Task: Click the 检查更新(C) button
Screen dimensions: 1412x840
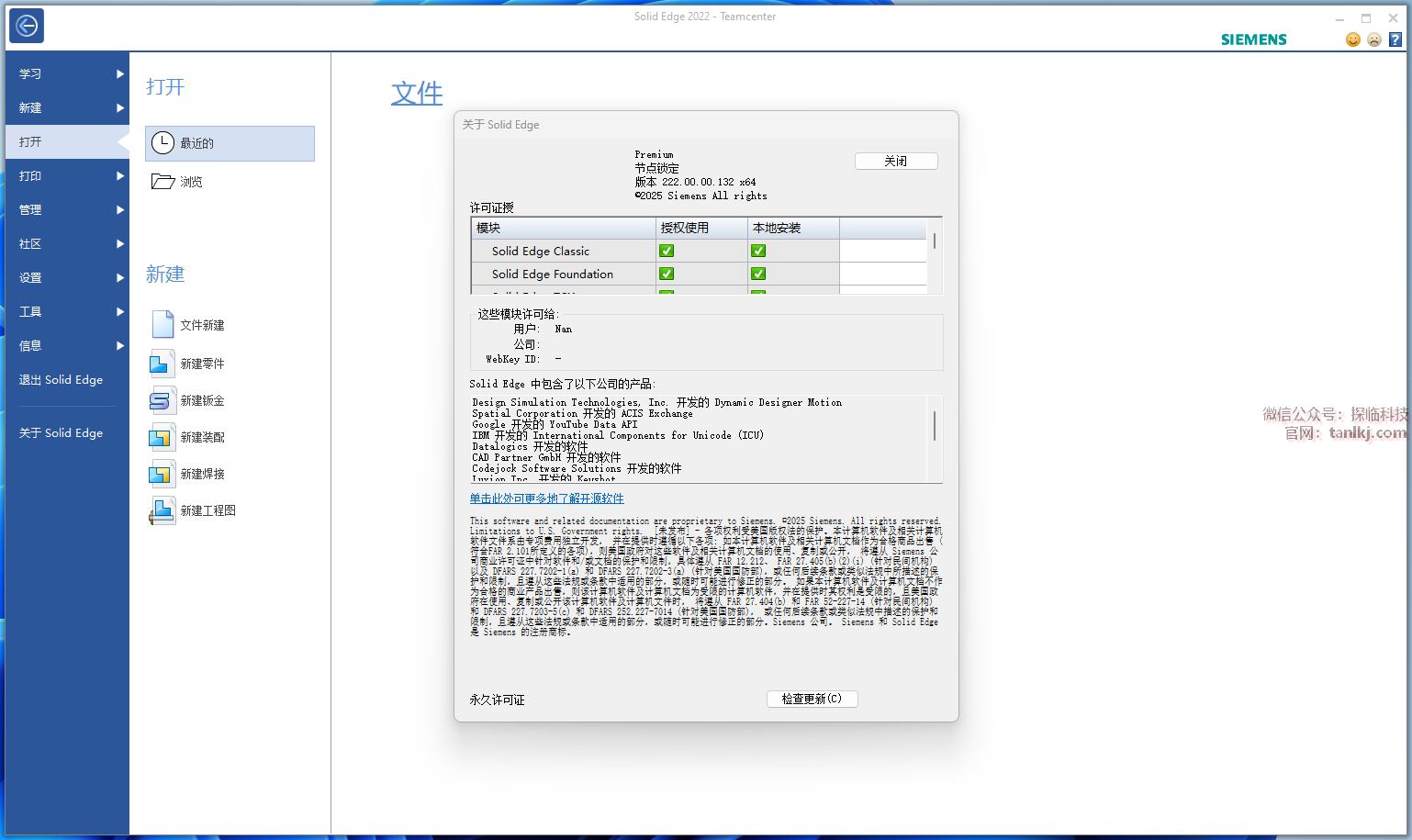Action: point(812,699)
